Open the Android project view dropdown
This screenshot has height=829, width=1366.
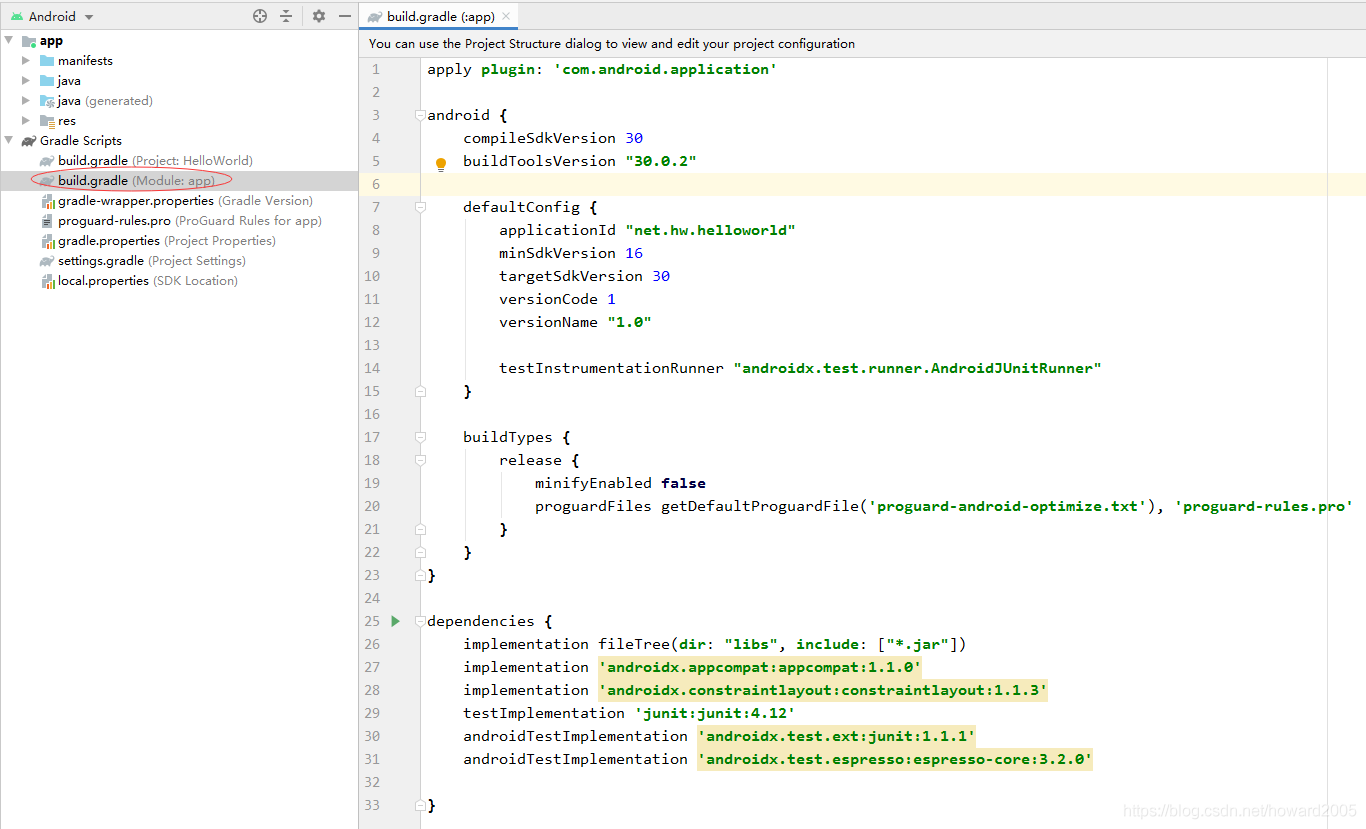tap(51, 16)
